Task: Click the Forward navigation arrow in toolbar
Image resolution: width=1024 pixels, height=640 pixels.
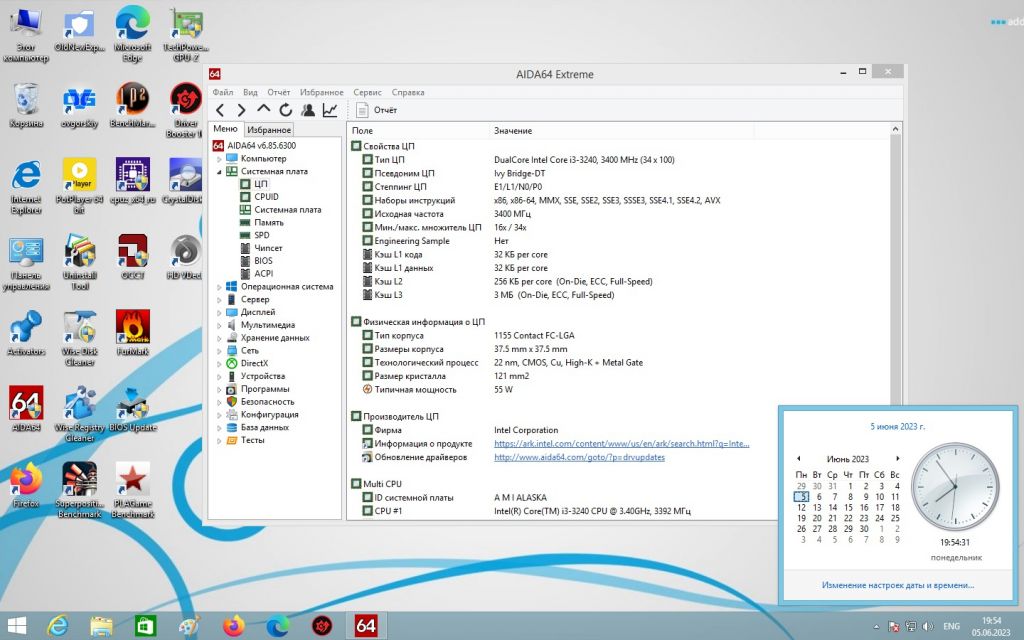Action: pos(242,110)
